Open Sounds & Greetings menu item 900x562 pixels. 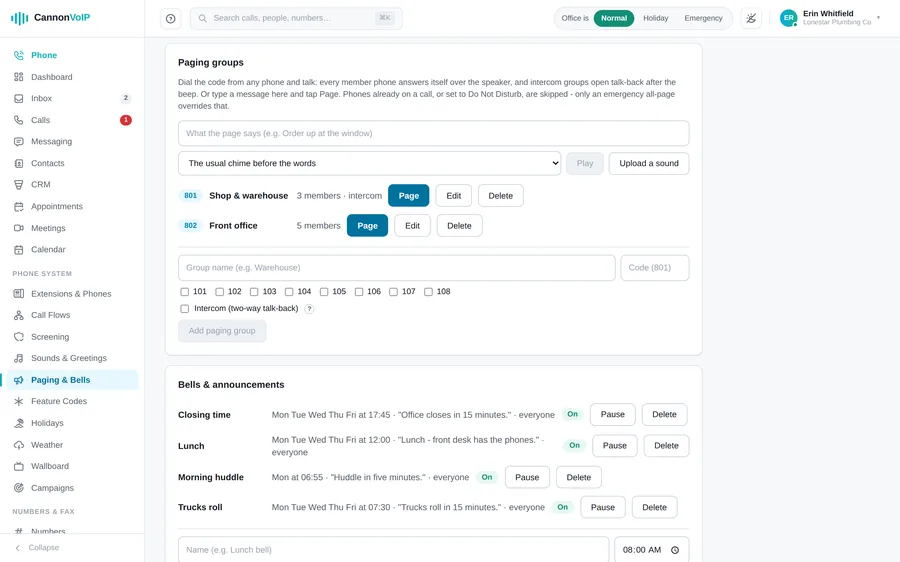72,358
